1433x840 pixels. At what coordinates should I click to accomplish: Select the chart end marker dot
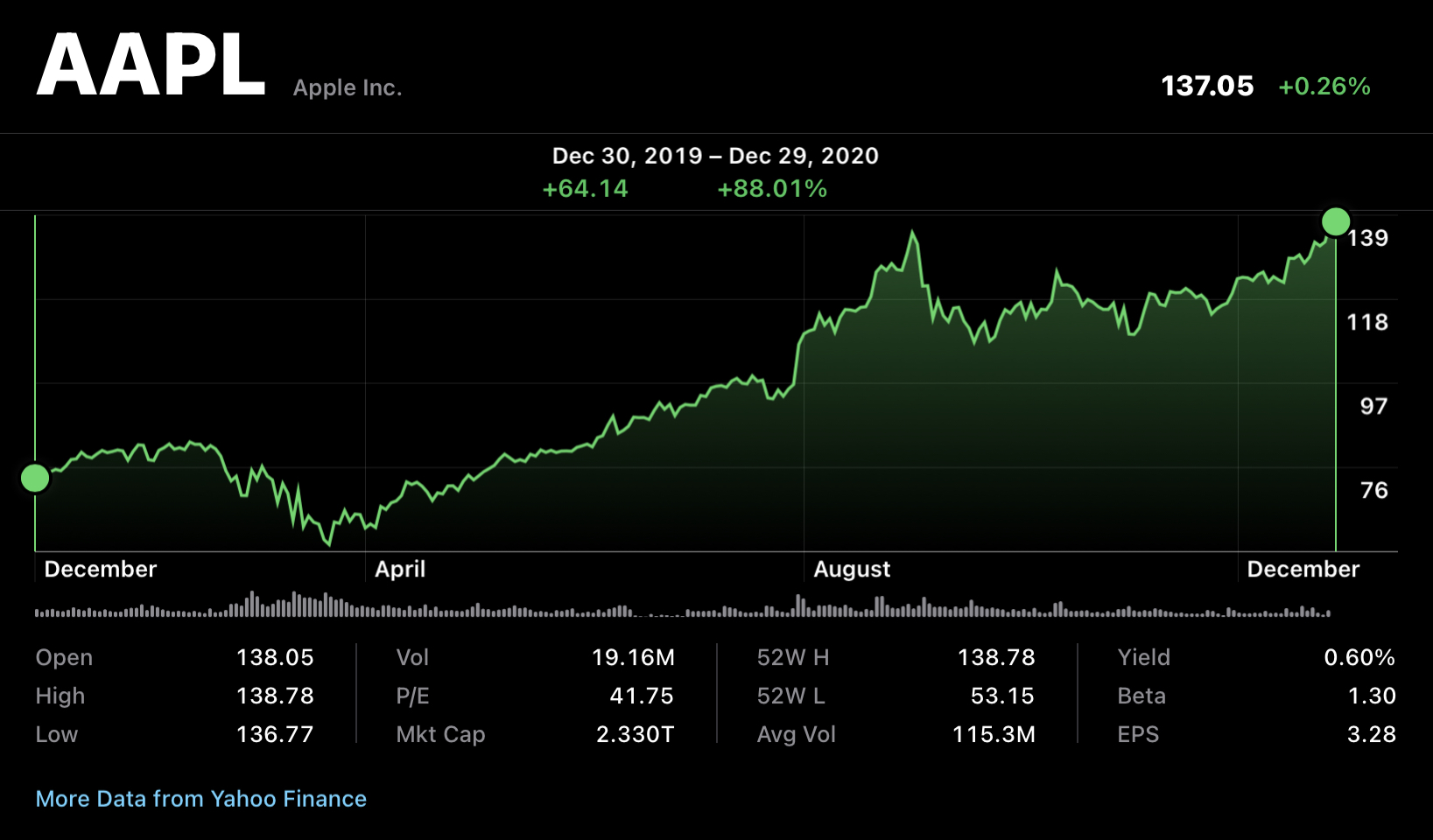click(x=1336, y=222)
